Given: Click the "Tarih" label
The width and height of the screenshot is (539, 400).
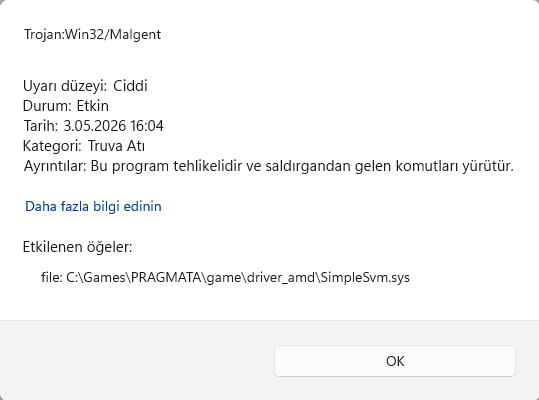Looking at the screenshot, I should (x=41, y=126).
